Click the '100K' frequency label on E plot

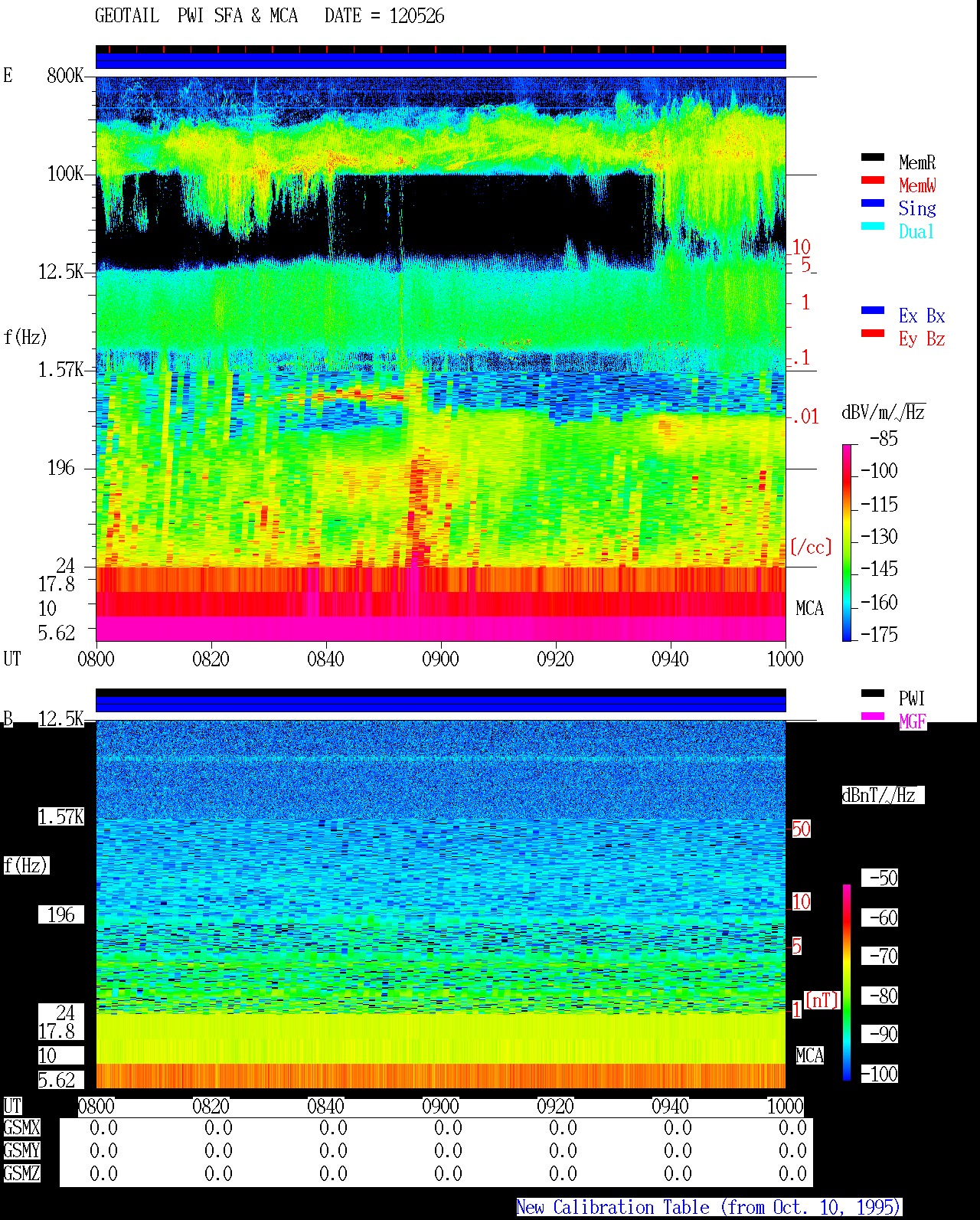tap(65, 173)
